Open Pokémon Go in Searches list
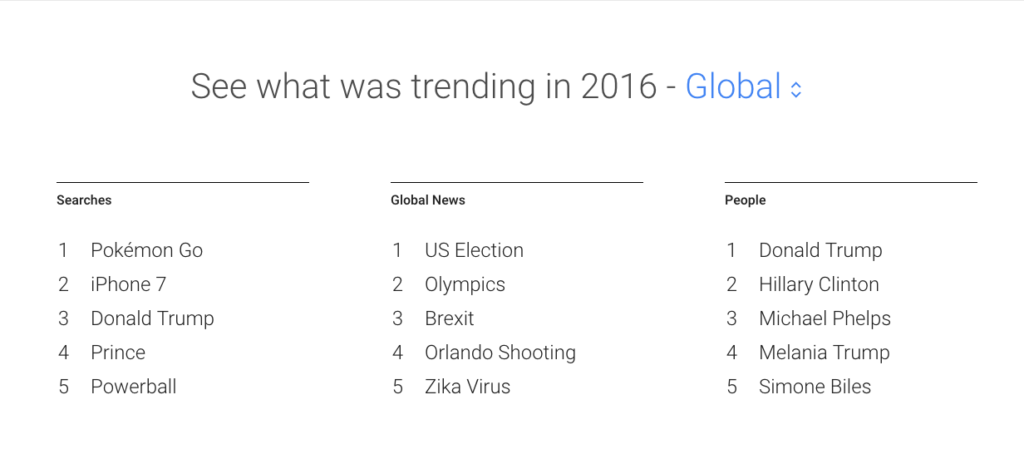This screenshot has width=1024, height=449. coord(147,251)
